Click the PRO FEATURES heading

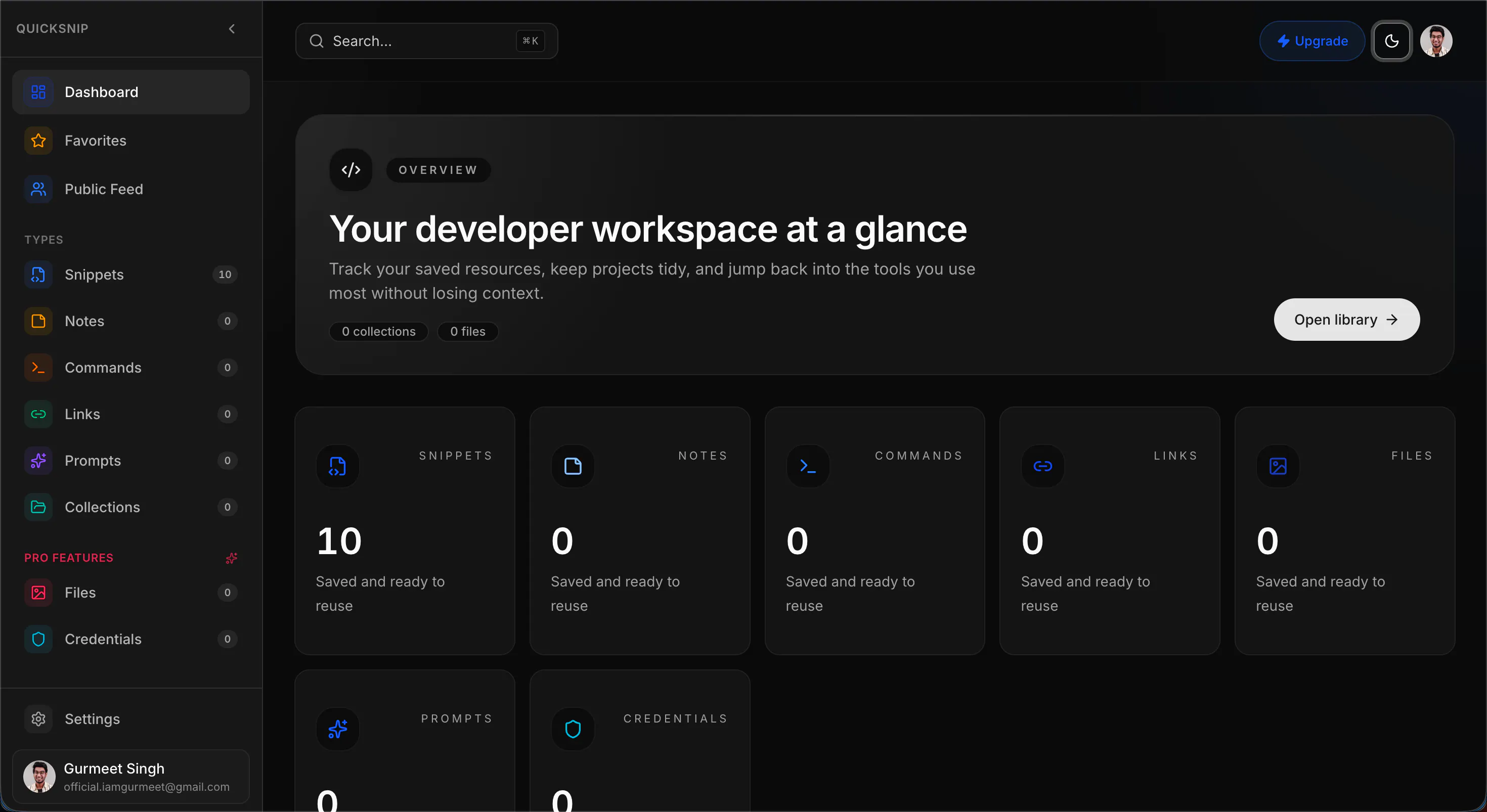point(69,558)
